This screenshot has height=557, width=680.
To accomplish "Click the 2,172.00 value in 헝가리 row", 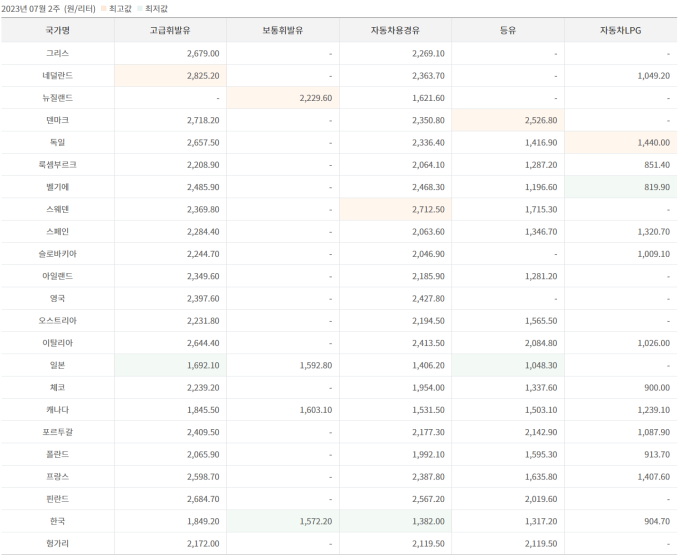I will pos(203,543).
